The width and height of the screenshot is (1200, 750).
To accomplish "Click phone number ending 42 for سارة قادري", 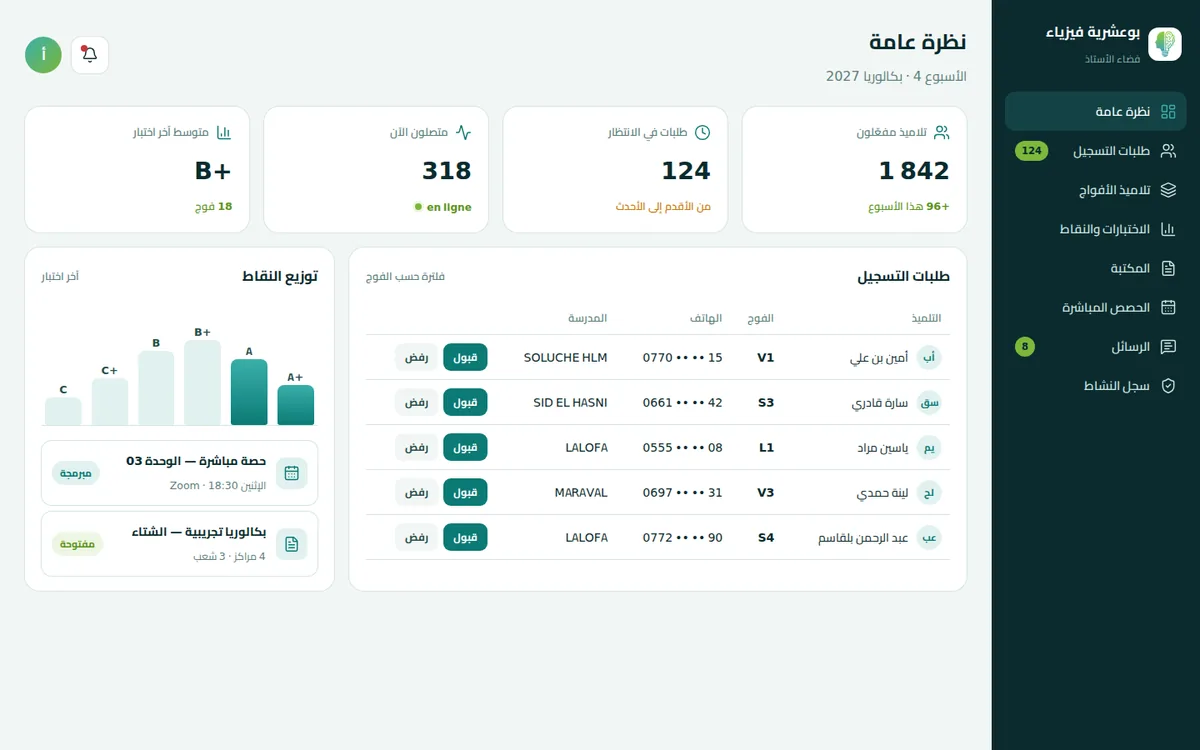I will [x=683, y=403].
